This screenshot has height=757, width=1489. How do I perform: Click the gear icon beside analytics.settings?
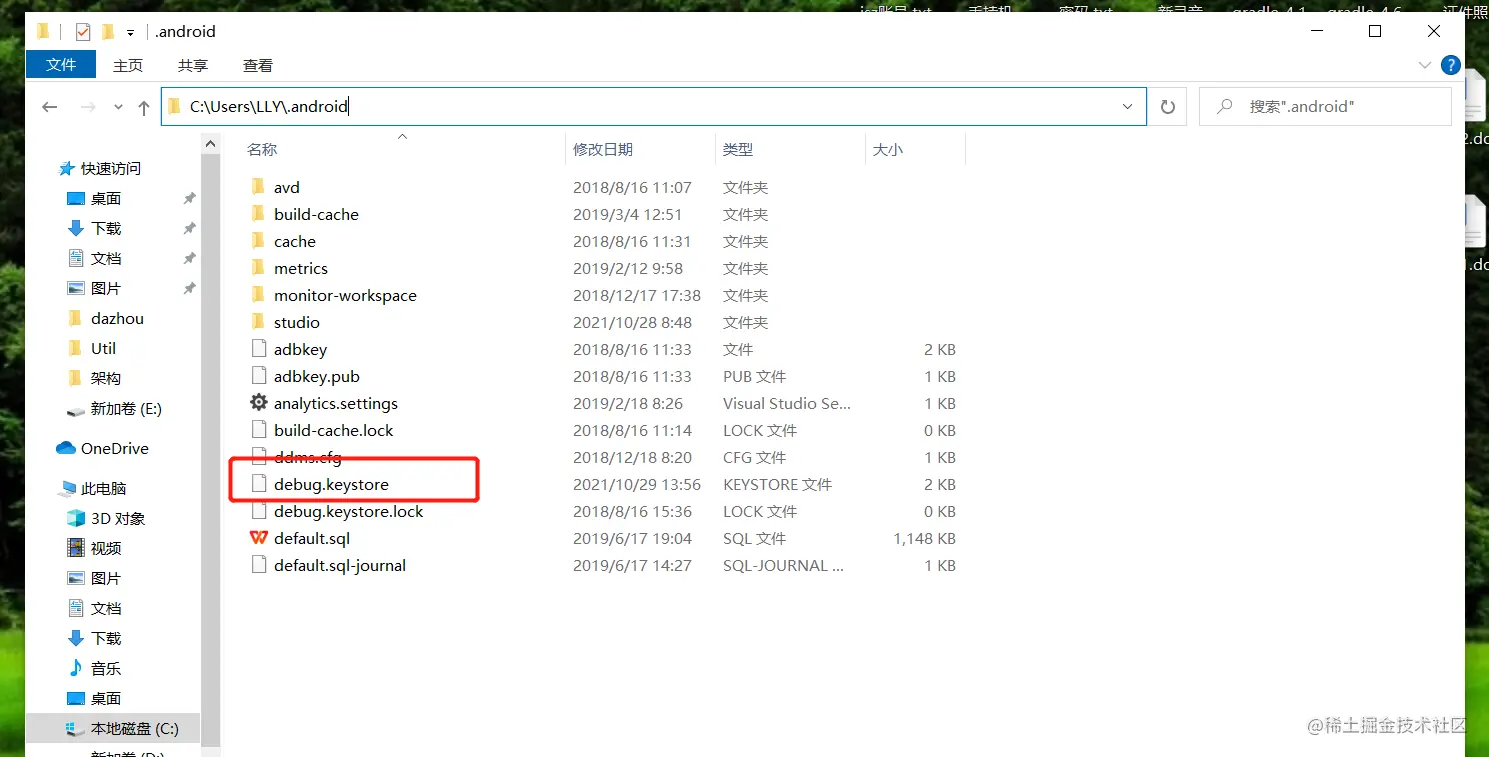point(258,403)
